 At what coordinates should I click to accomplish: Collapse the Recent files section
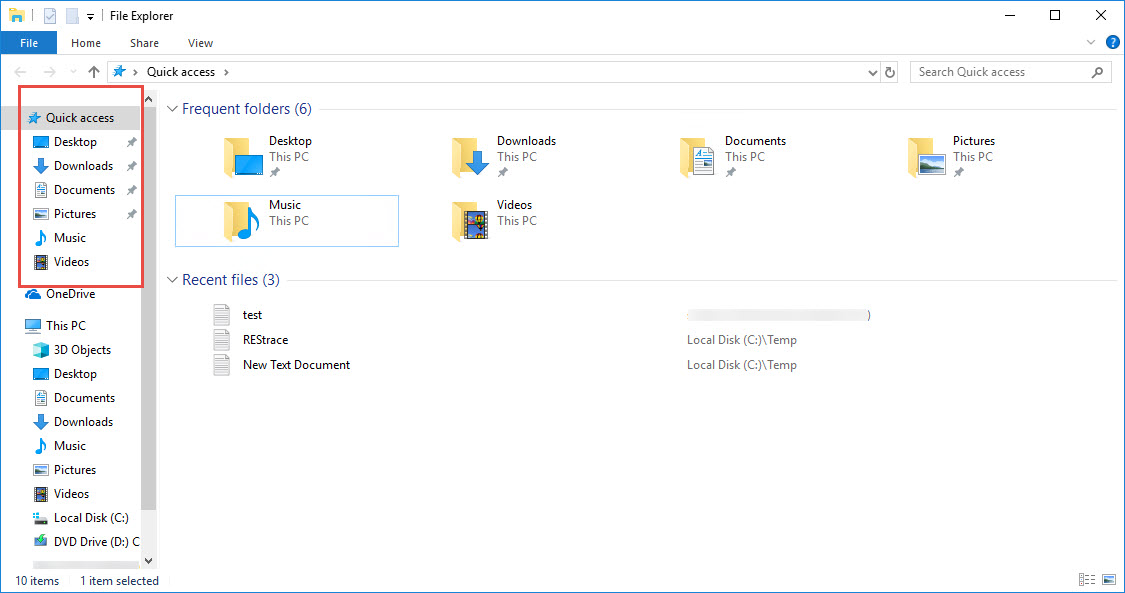[x=172, y=279]
